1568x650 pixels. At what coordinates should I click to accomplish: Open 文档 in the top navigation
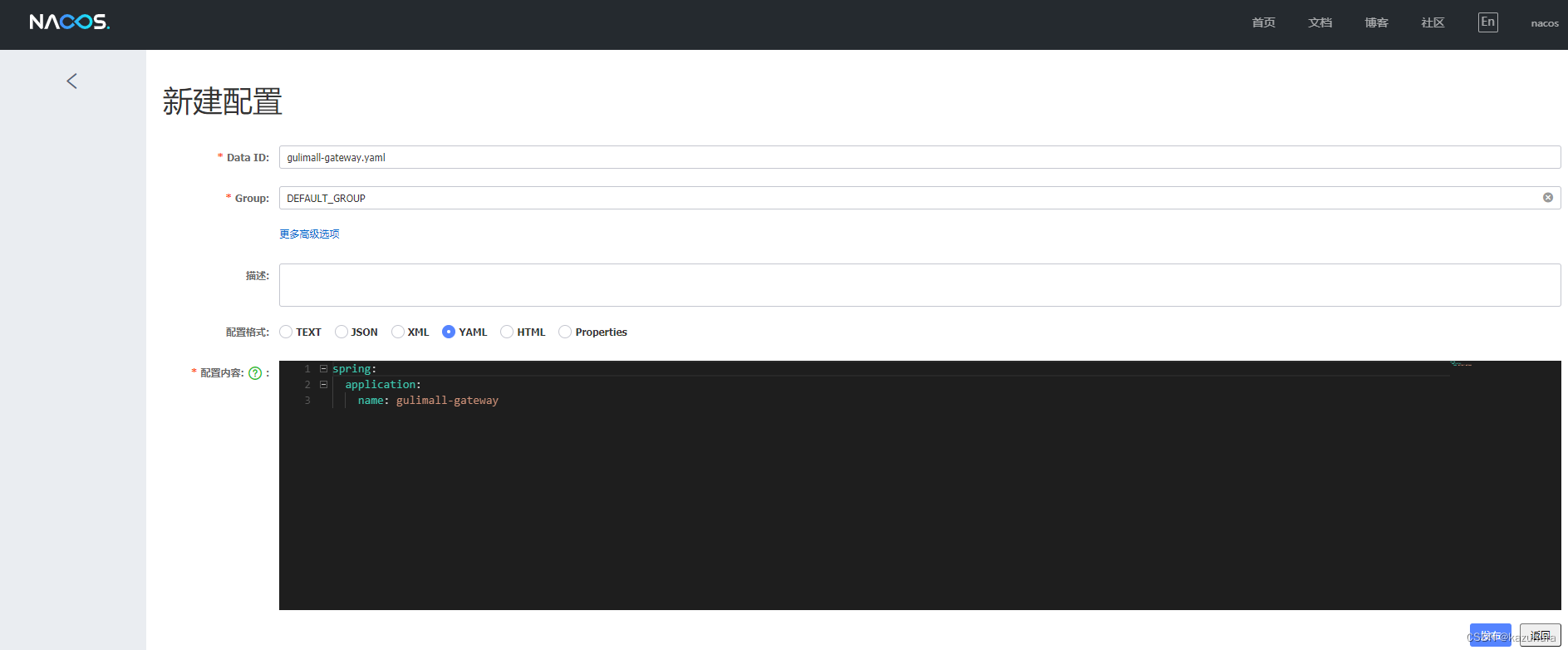pos(1320,22)
